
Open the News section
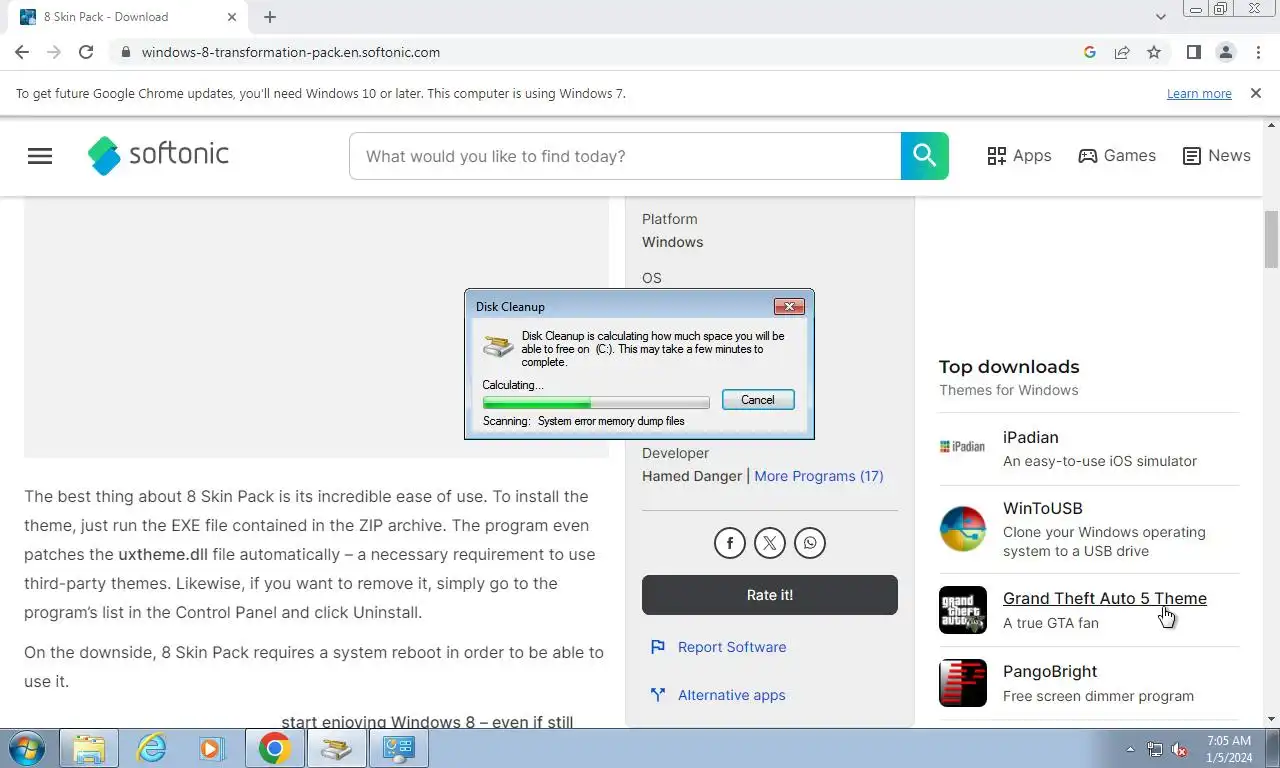[1216, 156]
